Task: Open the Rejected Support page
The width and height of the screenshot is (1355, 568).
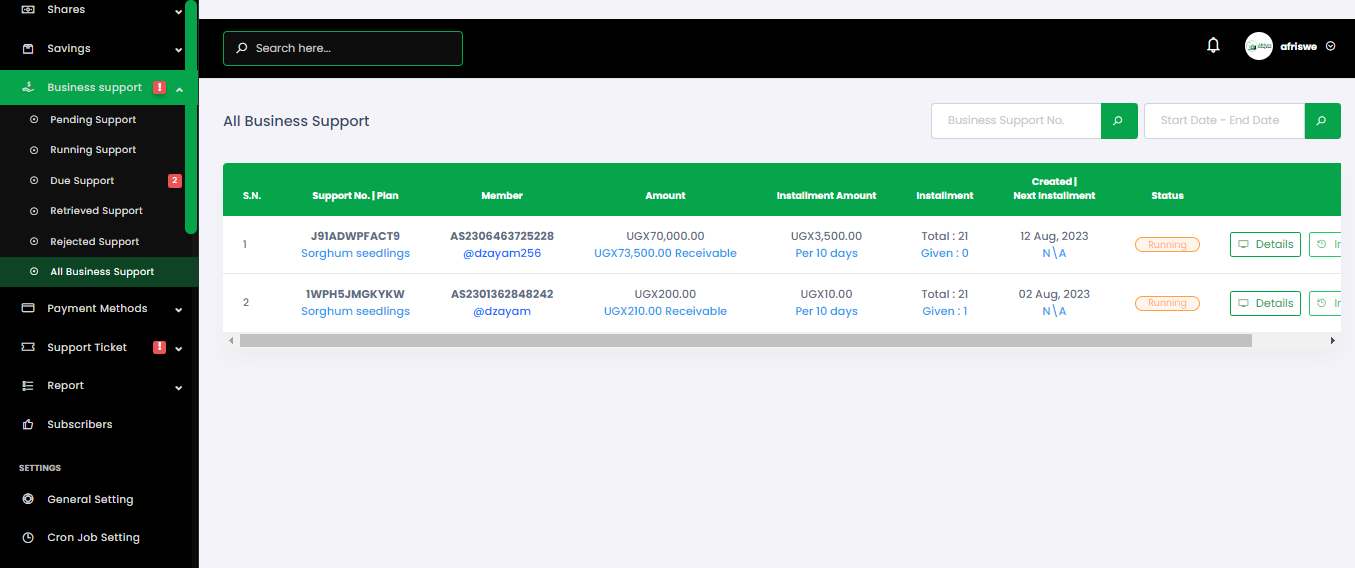Action: coord(94,241)
